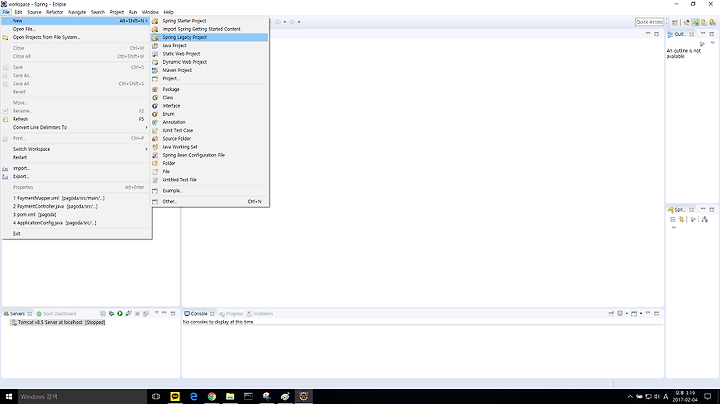This screenshot has width=720, height=404.
Task: Click Open Projects from File System...
Action: click(x=76, y=37)
